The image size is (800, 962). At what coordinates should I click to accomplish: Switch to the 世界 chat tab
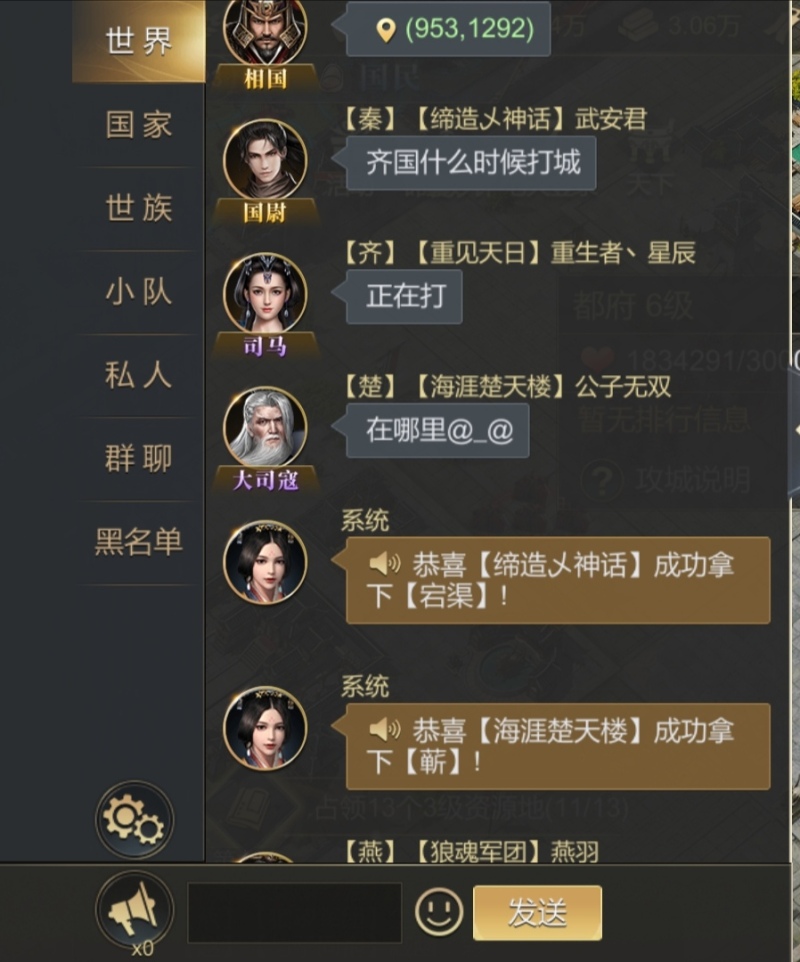pyautogui.click(x=139, y=42)
